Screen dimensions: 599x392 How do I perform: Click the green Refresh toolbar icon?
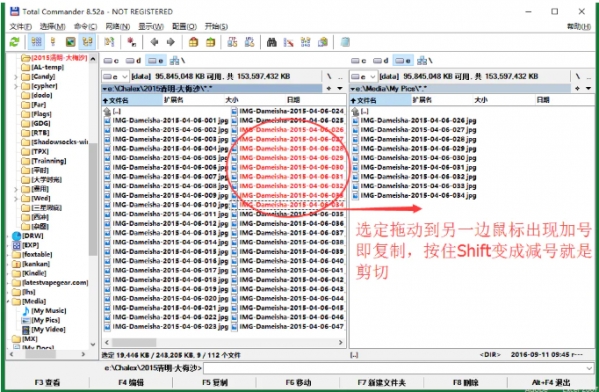tap(15, 42)
